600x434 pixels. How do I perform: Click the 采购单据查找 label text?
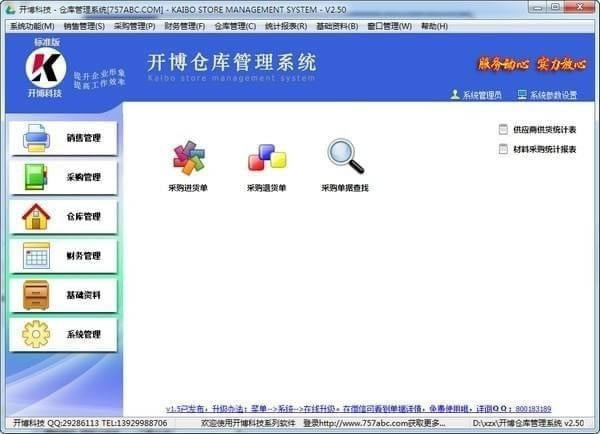point(344,188)
